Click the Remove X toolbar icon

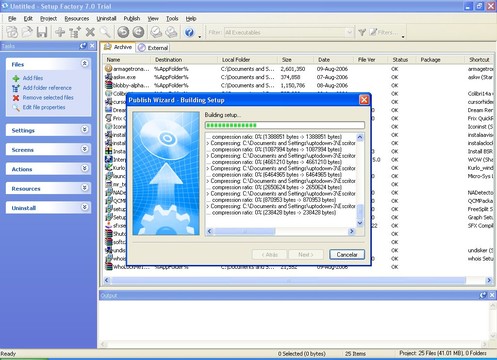[90, 32]
